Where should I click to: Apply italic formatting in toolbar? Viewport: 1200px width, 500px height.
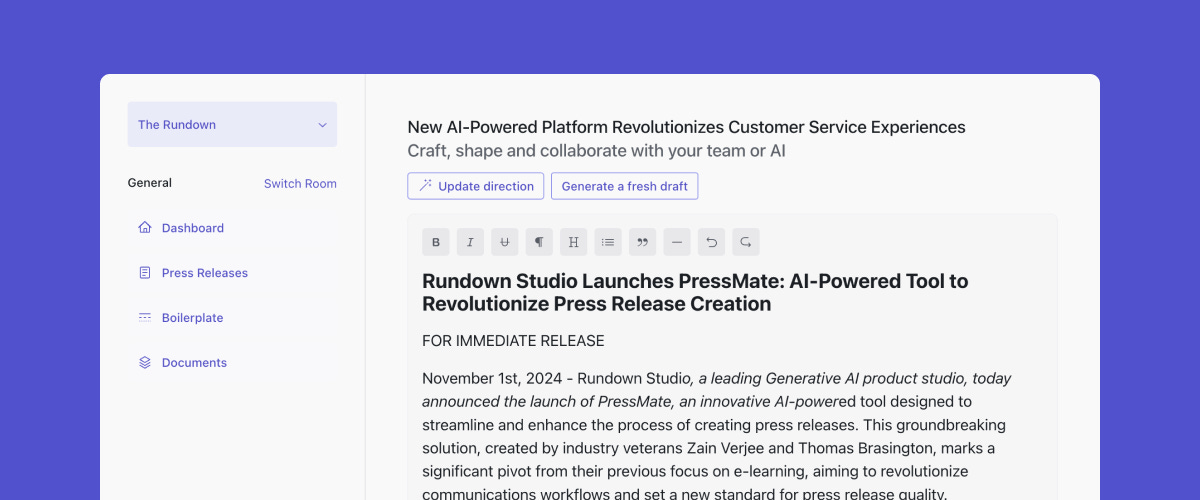pyautogui.click(x=470, y=242)
